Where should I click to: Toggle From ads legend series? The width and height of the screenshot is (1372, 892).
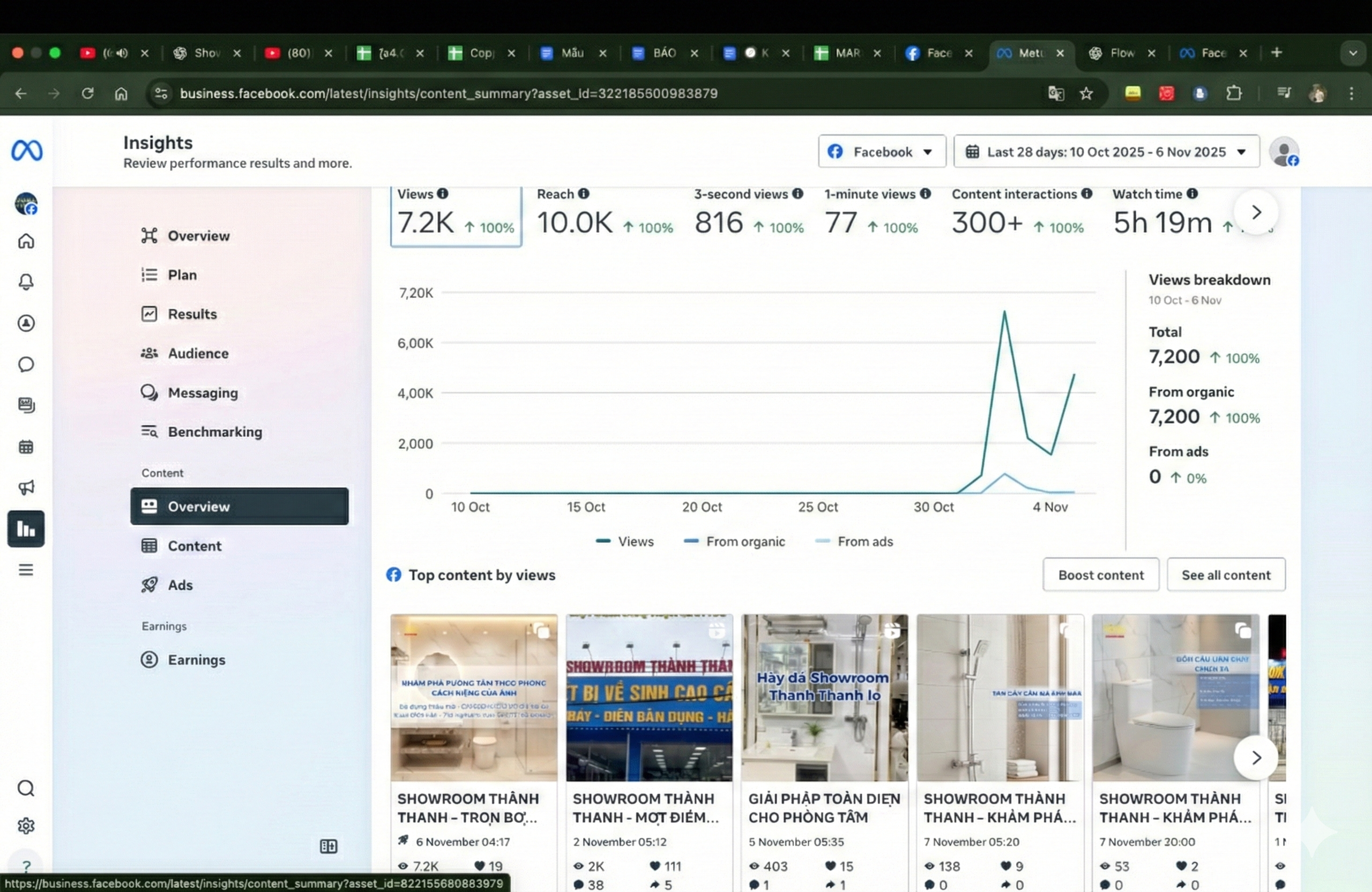point(854,541)
